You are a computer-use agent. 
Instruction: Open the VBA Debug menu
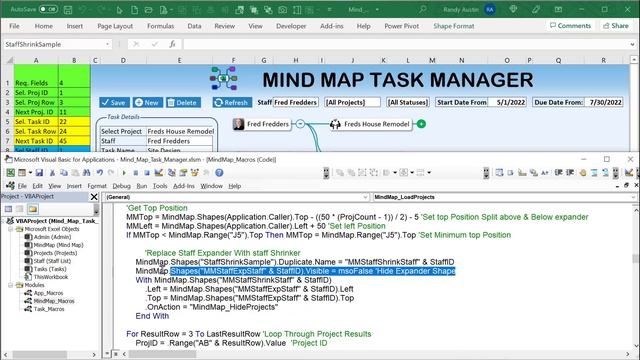click(x=121, y=186)
